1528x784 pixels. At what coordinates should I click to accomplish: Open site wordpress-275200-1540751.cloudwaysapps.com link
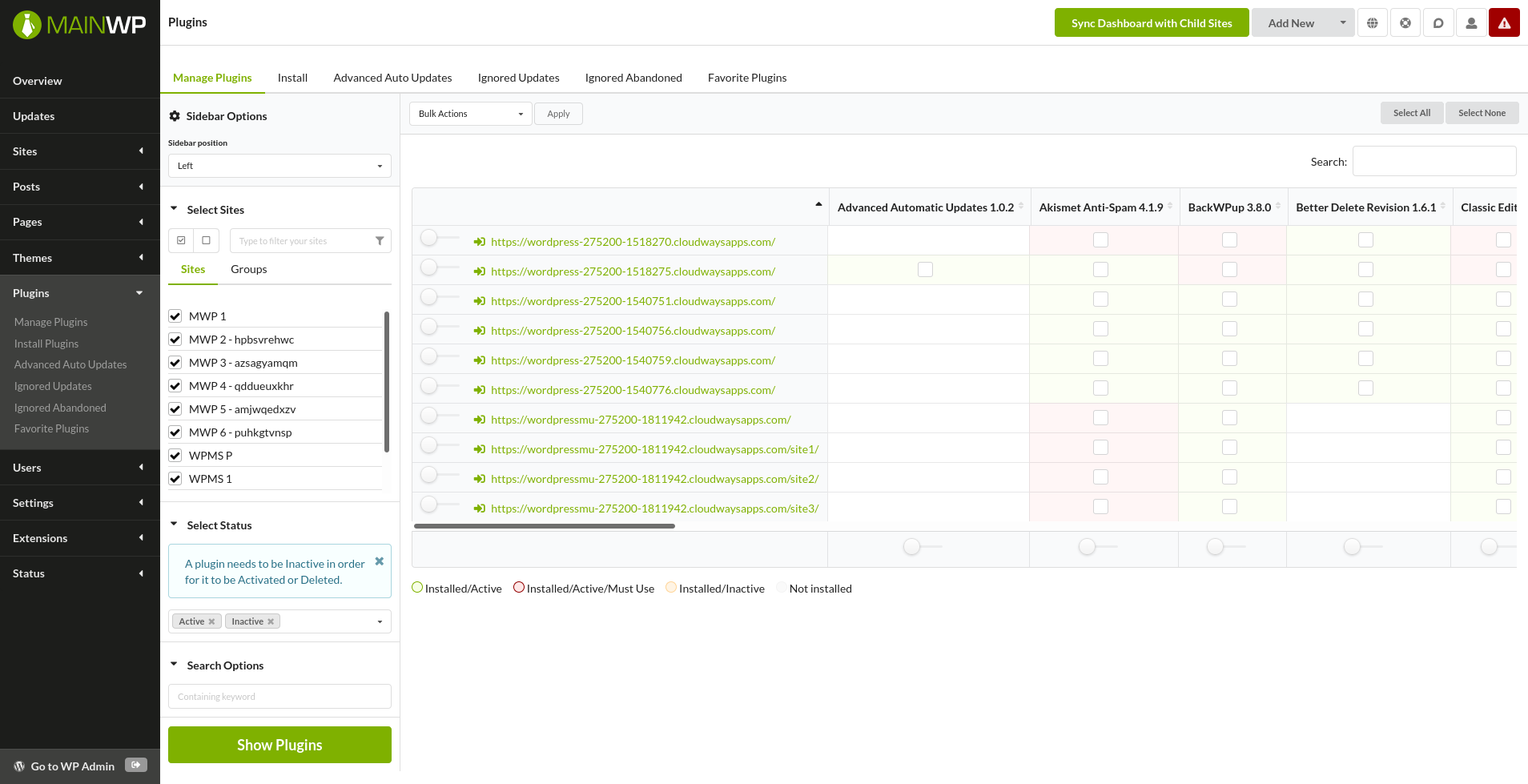click(633, 300)
